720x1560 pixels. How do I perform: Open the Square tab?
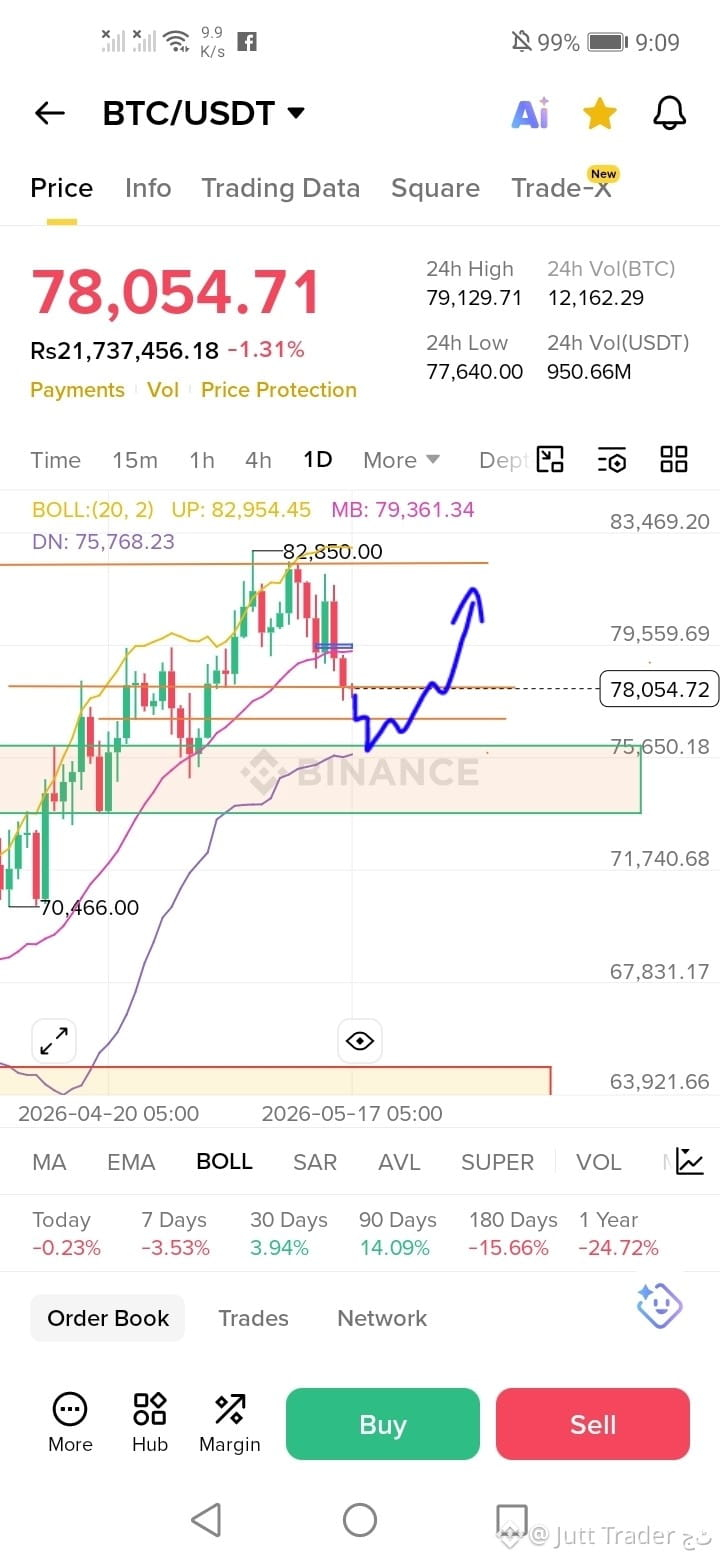[435, 188]
